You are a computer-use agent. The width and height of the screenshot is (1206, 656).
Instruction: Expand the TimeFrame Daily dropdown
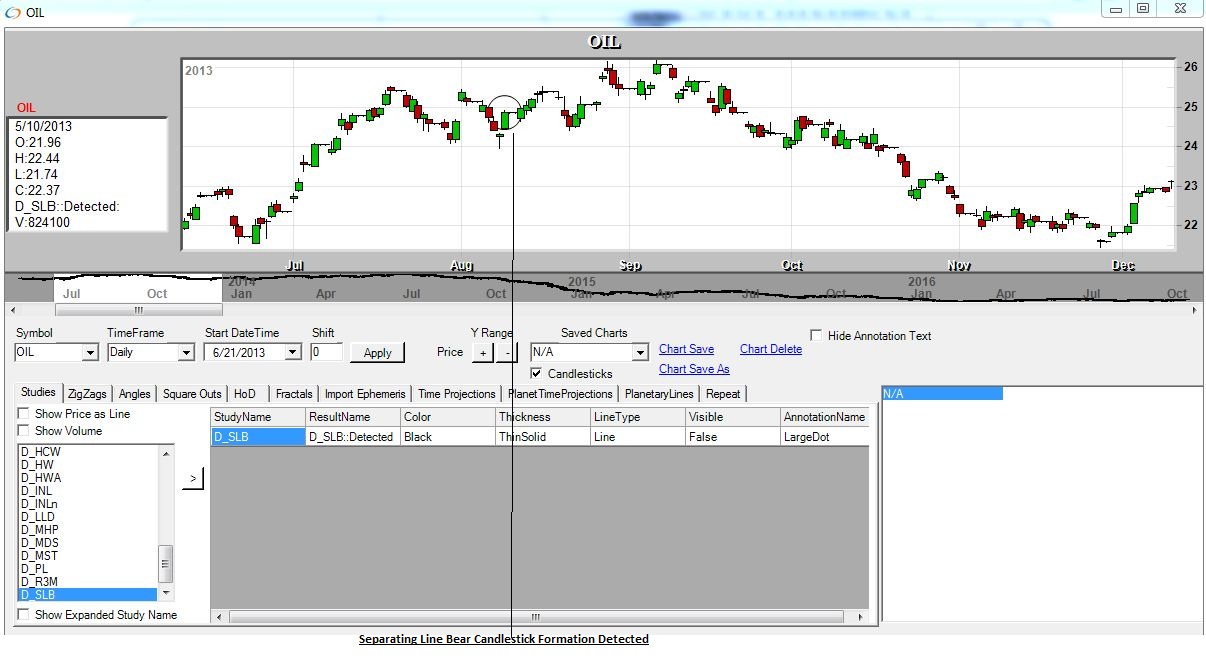[x=185, y=352]
